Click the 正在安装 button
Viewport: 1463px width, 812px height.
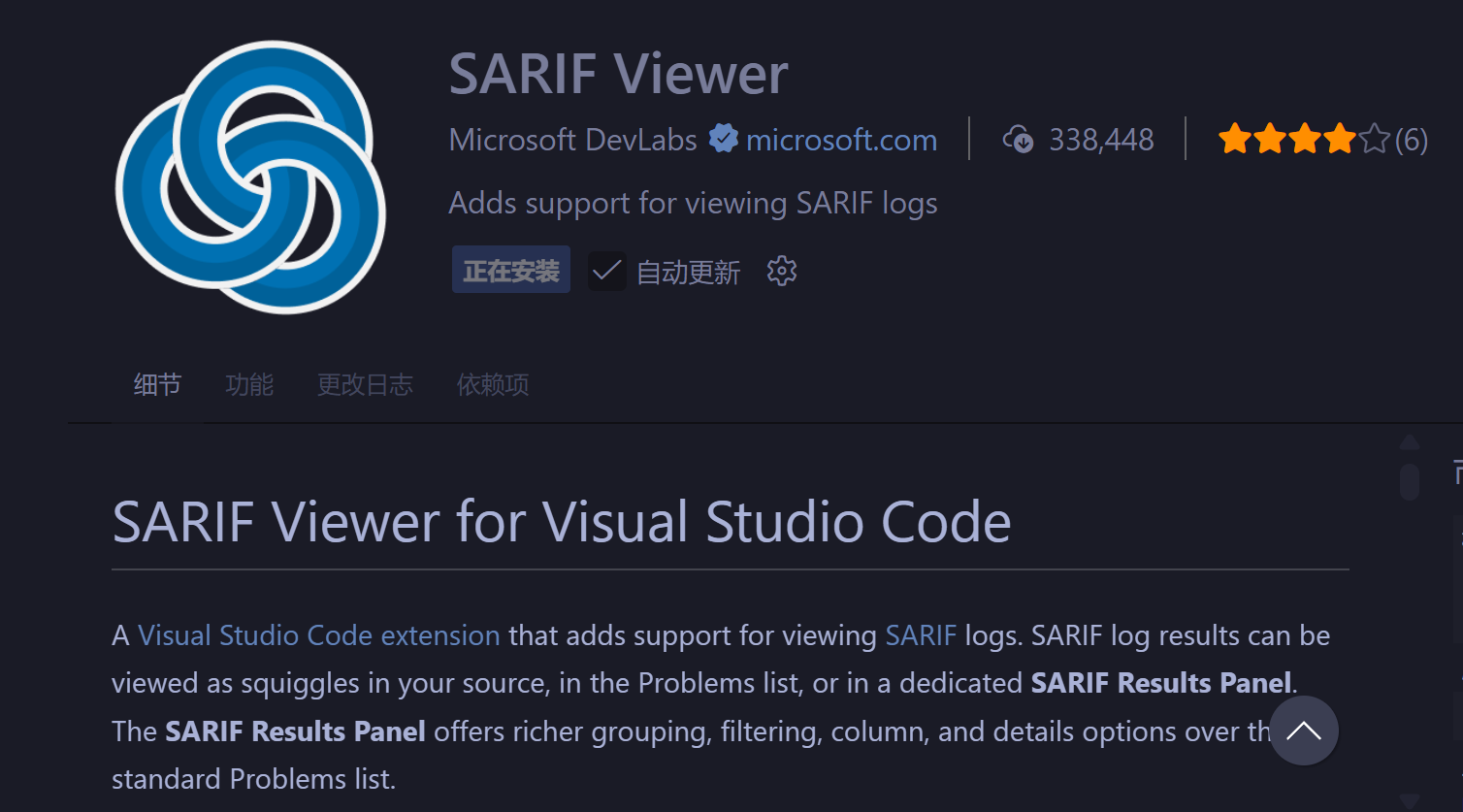[511, 270]
